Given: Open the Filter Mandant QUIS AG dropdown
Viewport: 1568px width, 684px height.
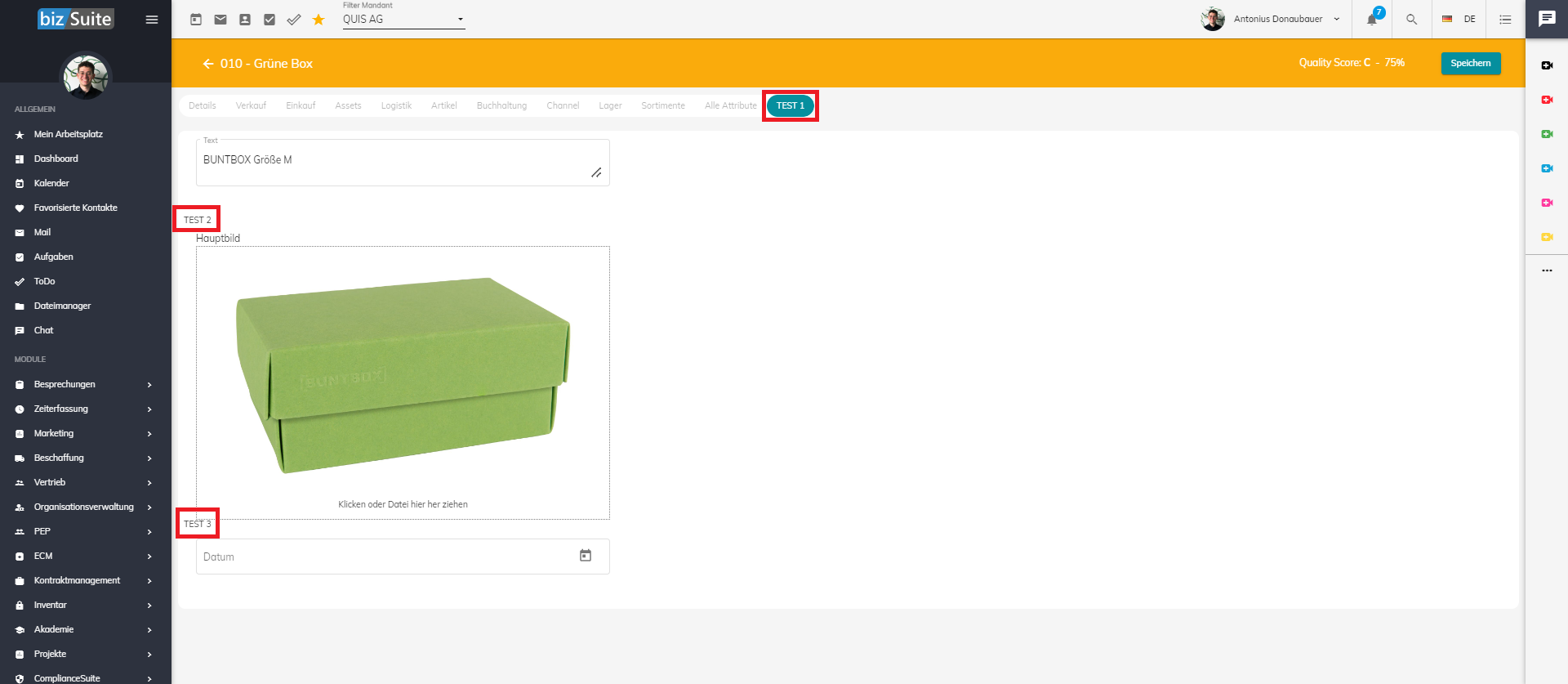Looking at the screenshot, I should pyautogui.click(x=403, y=20).
